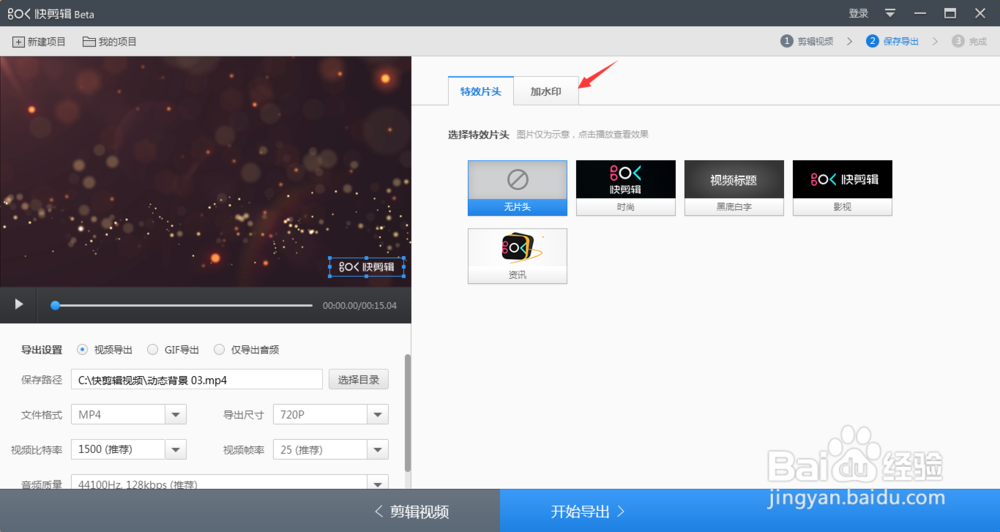Choose the 无片头 intro option

click(x=517, y=188)
